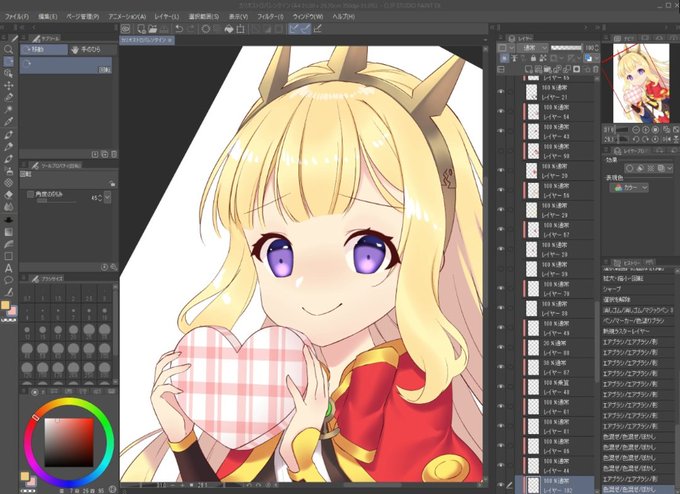Open the Animation menu

pos(127,16)
